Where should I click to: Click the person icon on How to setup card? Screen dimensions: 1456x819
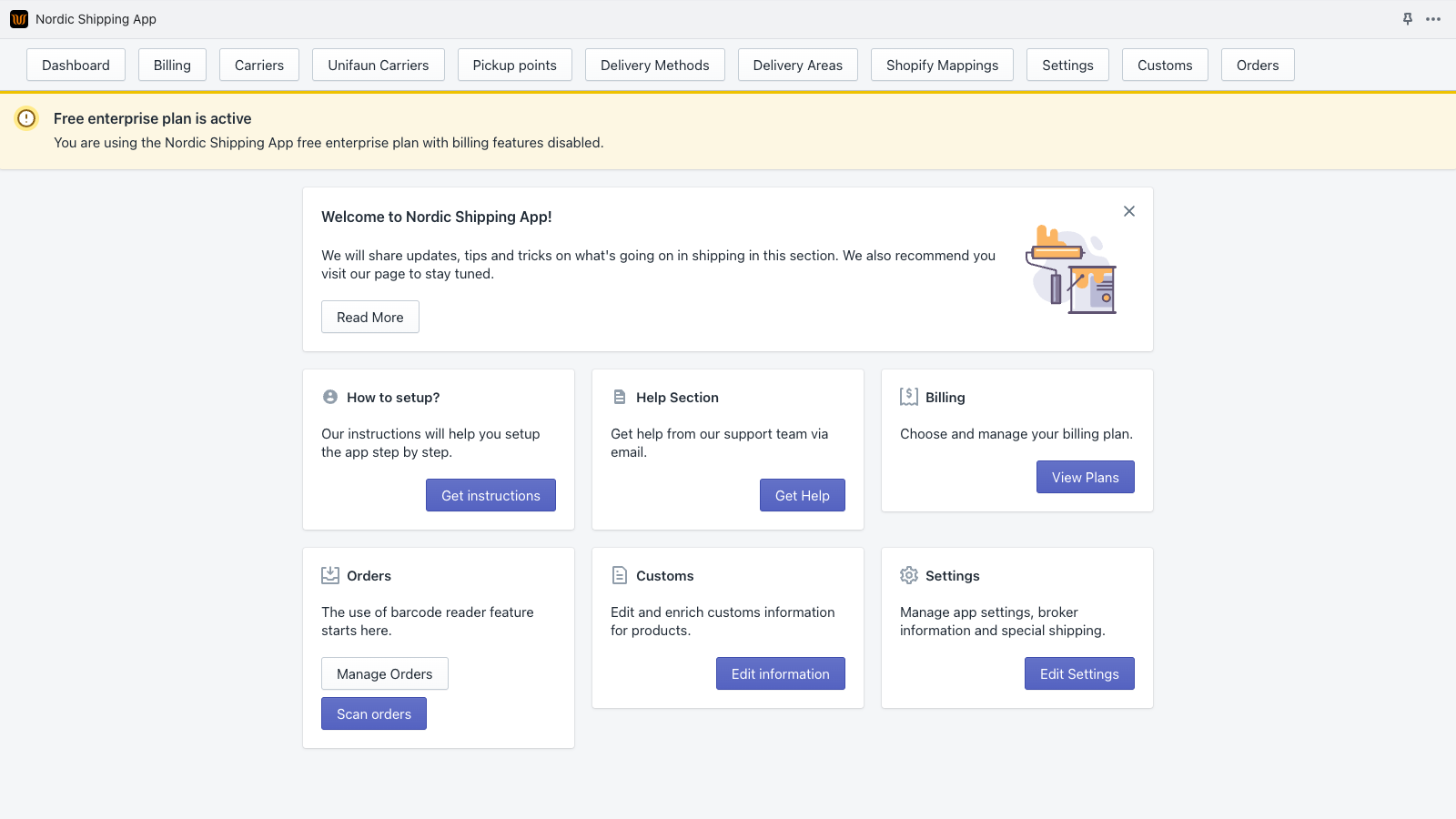329,396
